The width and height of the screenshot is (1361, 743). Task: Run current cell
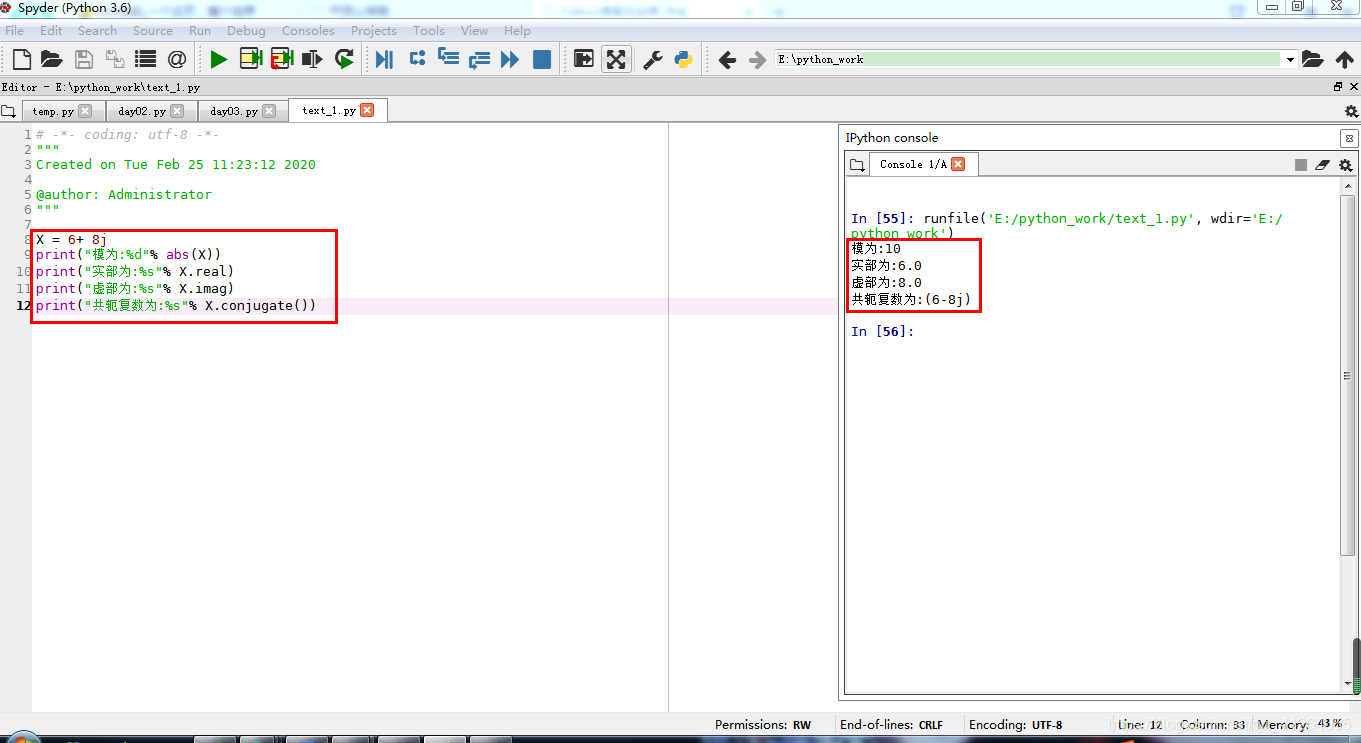pyautogui.click(x=251, y=60)
